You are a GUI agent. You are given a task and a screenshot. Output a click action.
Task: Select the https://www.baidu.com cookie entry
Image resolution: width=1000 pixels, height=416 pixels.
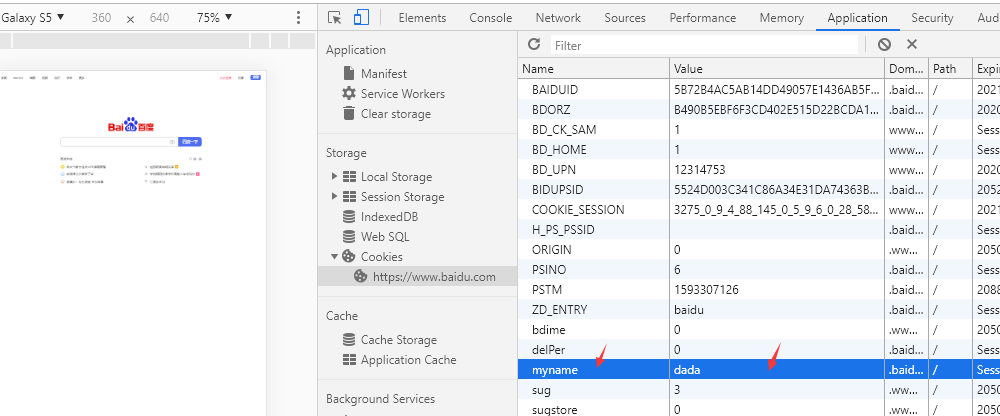pos(433,277)
